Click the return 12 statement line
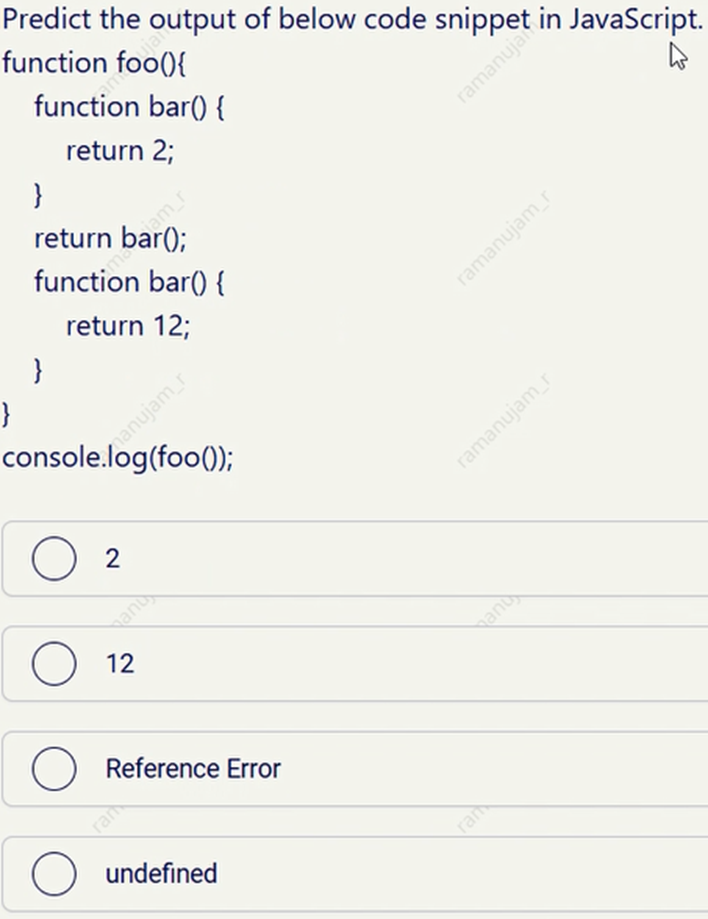The width and height of the screenshot is (708, 919). tap(128, 325)
